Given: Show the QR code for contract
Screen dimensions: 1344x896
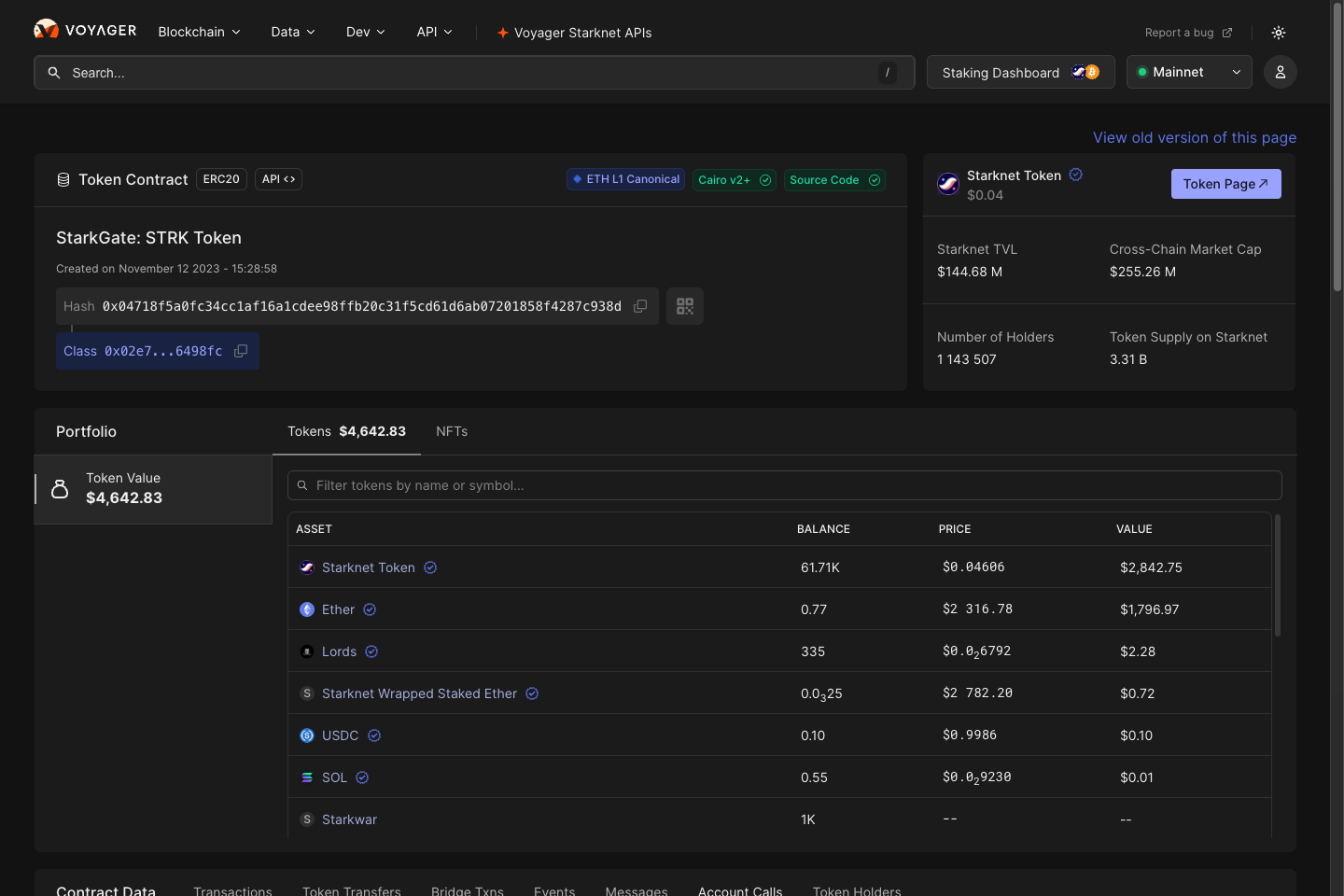Looking at the screenshot, I should [685, 306].
